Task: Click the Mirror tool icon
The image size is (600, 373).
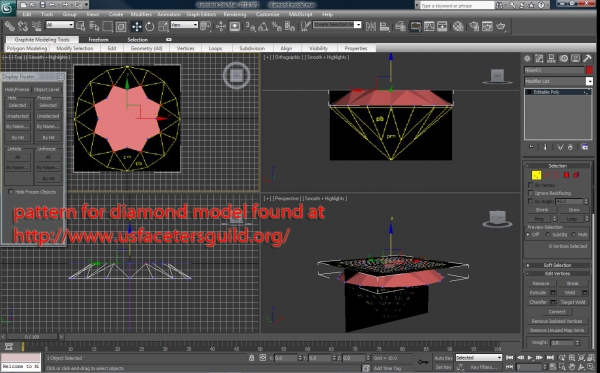Action: coord(371,26)
